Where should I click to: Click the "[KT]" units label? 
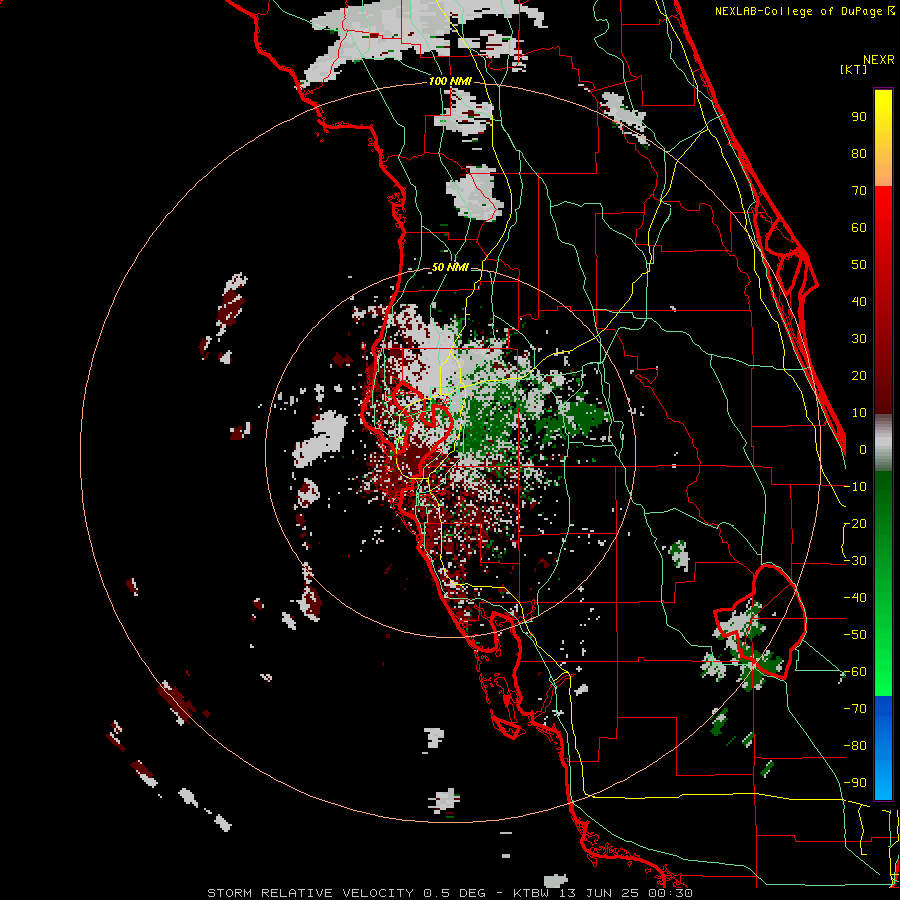pos(853,69)
